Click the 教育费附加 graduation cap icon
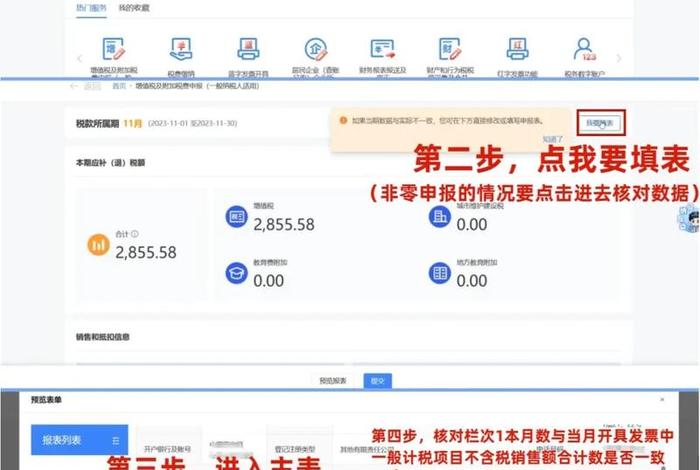The width and height of the screenshot is (700, 470). coord(236,273)
